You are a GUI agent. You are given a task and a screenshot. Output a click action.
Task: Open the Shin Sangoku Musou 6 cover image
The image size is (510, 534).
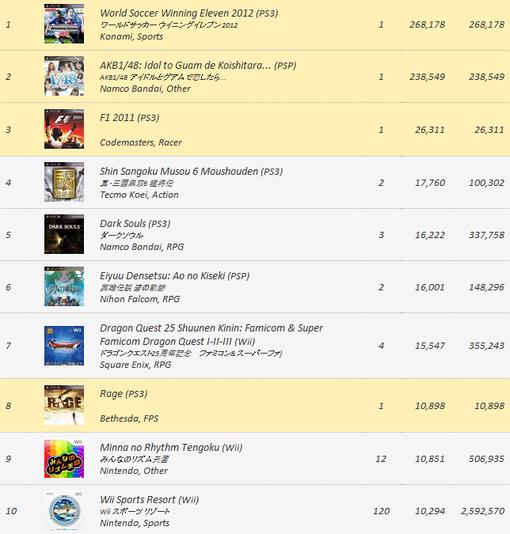coord(64,182)
